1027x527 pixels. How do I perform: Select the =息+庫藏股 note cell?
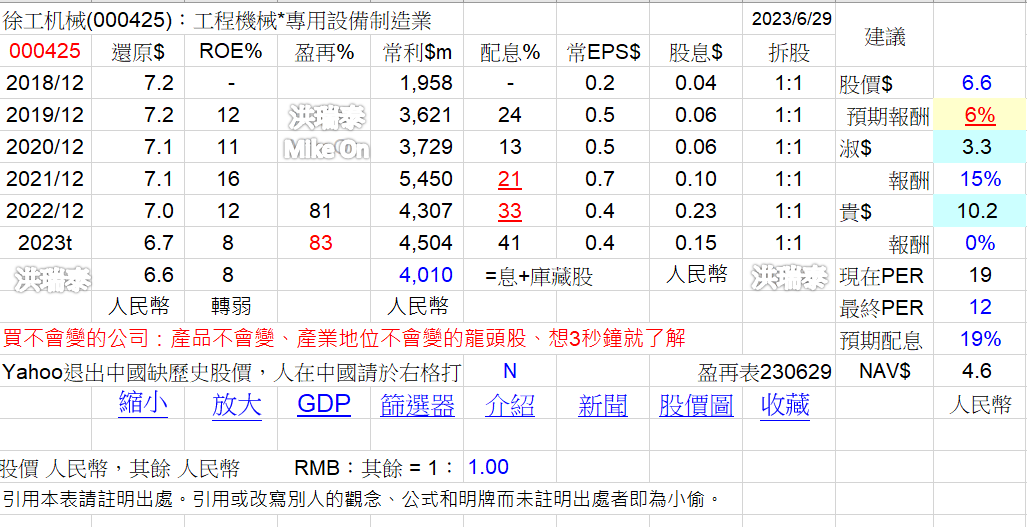(539, 276)
